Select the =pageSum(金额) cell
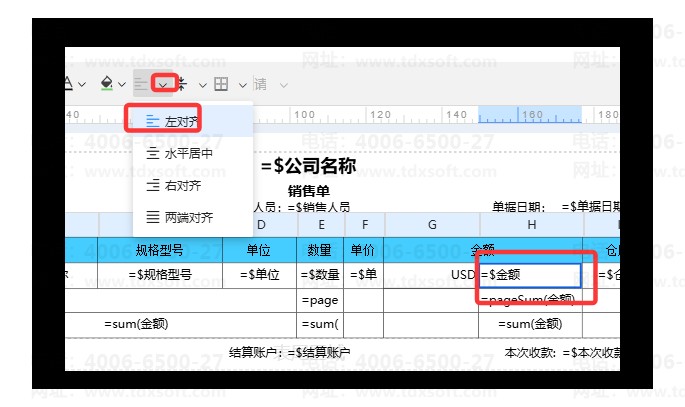 pyautogui.click(x=530, y=299)
